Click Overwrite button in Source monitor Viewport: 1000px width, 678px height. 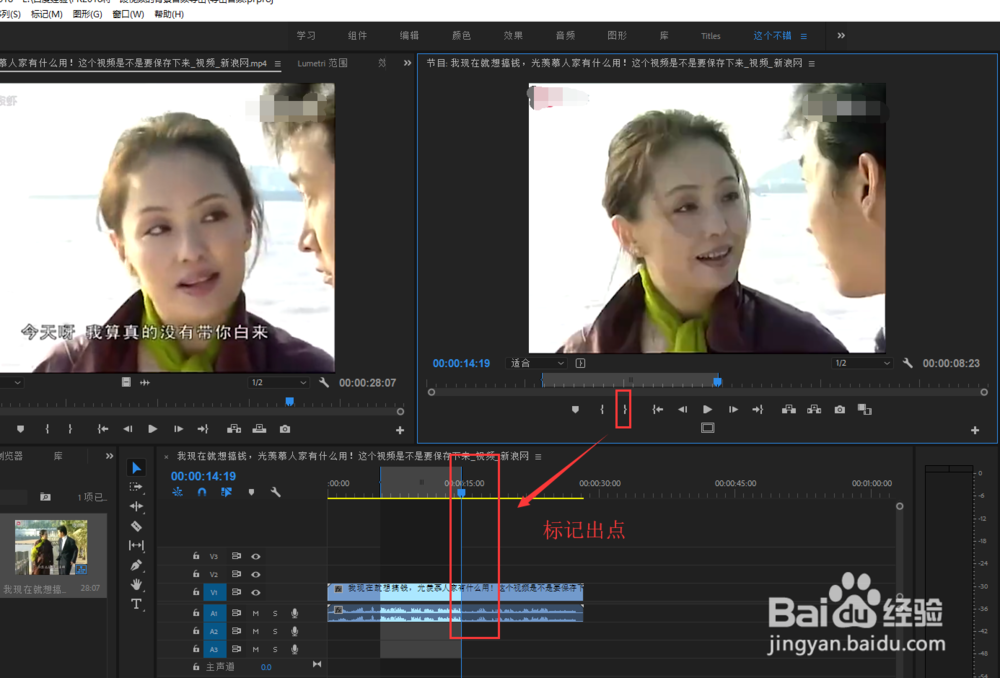click(x=259, y=429)
